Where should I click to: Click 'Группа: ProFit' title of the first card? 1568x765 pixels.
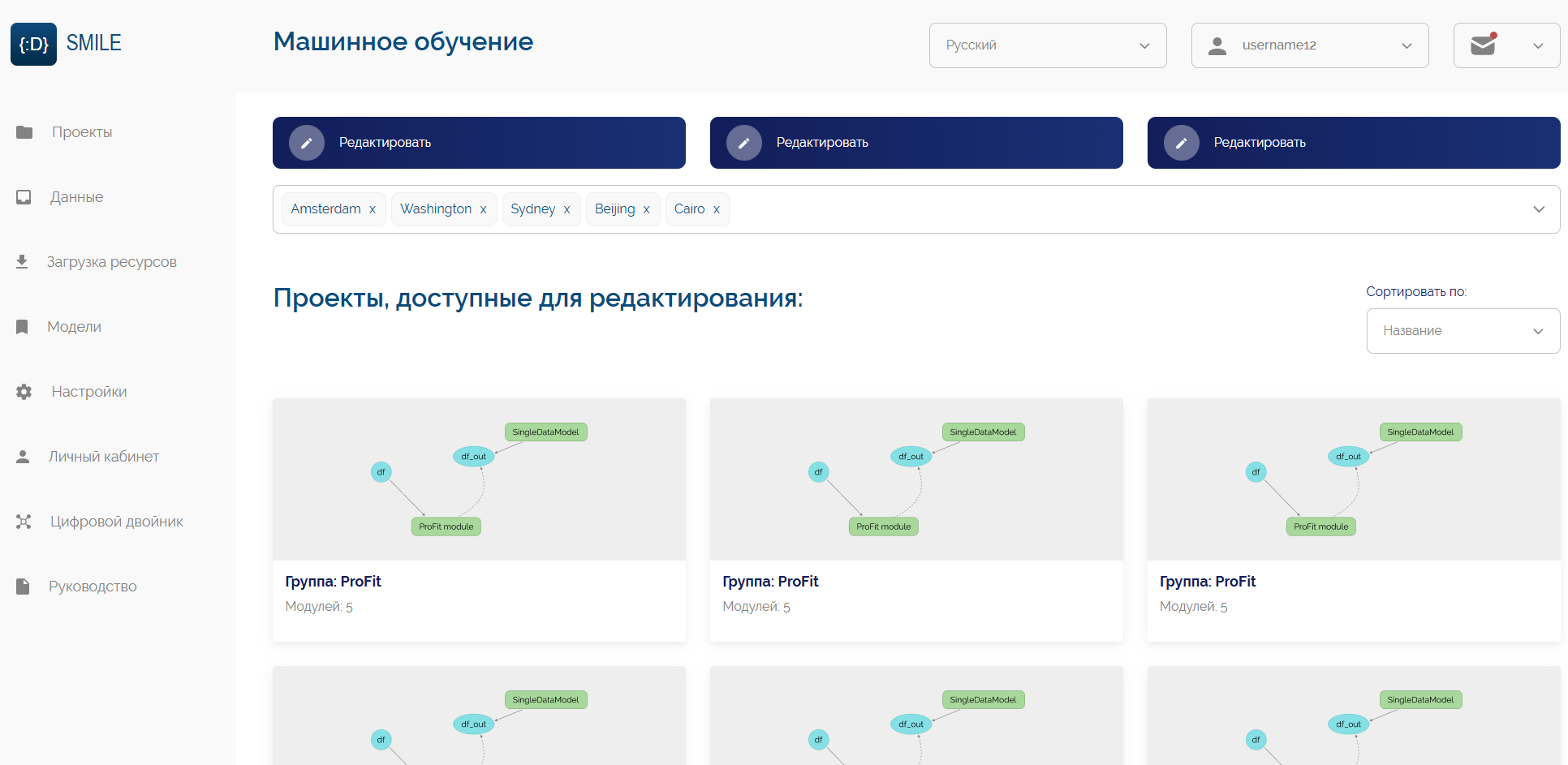click(x=333, y=582)
